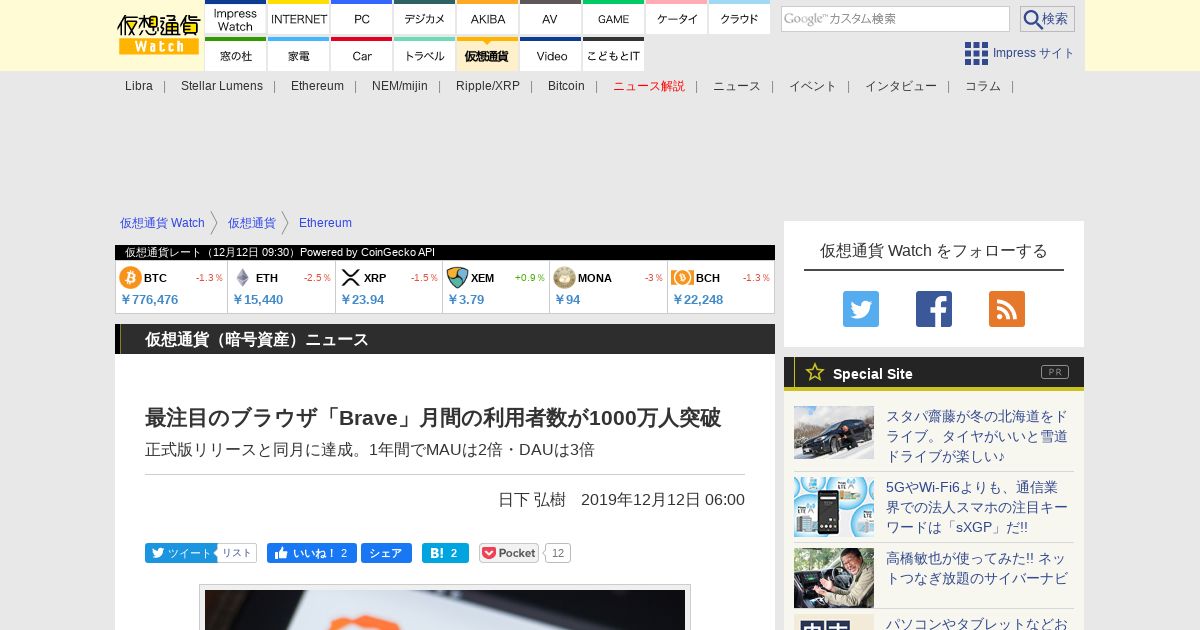Open インタビュー in the menu
The width and height of the screenshot is (1200, 630).
pos(901,86)
